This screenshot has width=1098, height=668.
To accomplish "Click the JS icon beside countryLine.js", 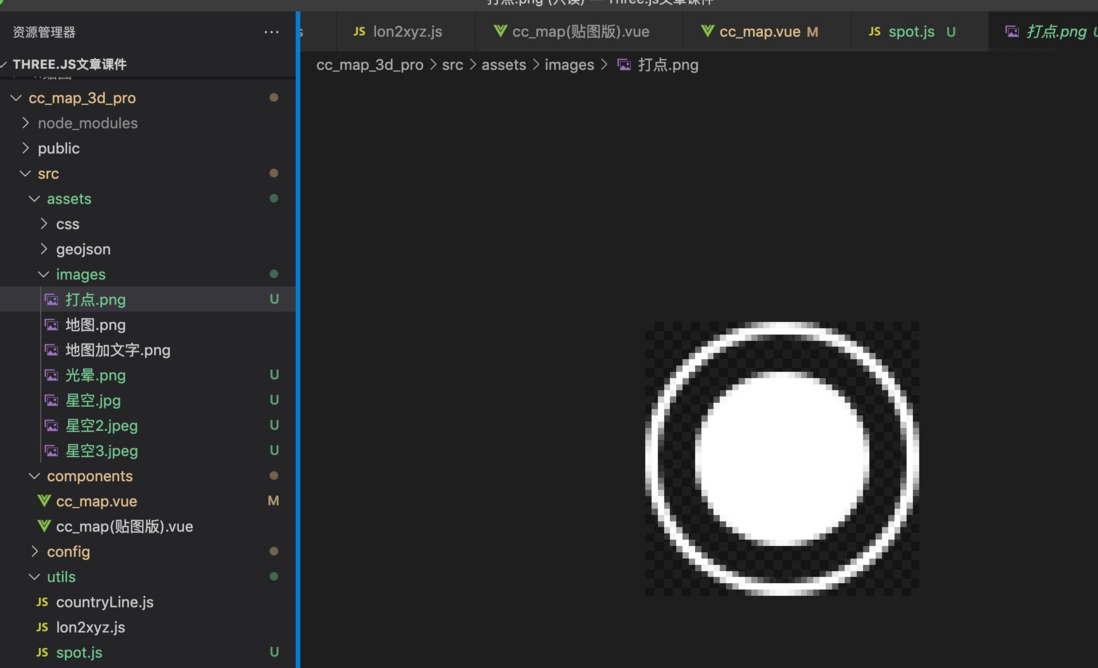I will (x=42, y=602).
